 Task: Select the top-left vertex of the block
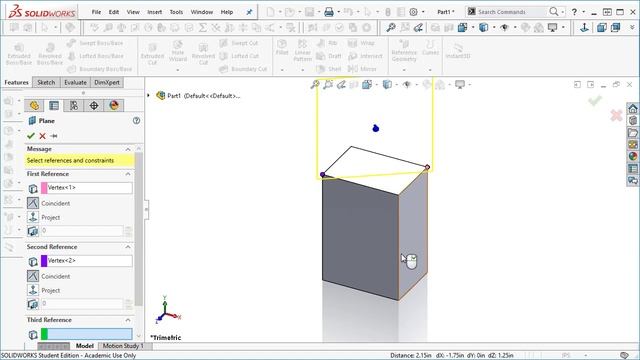(322, 175)
